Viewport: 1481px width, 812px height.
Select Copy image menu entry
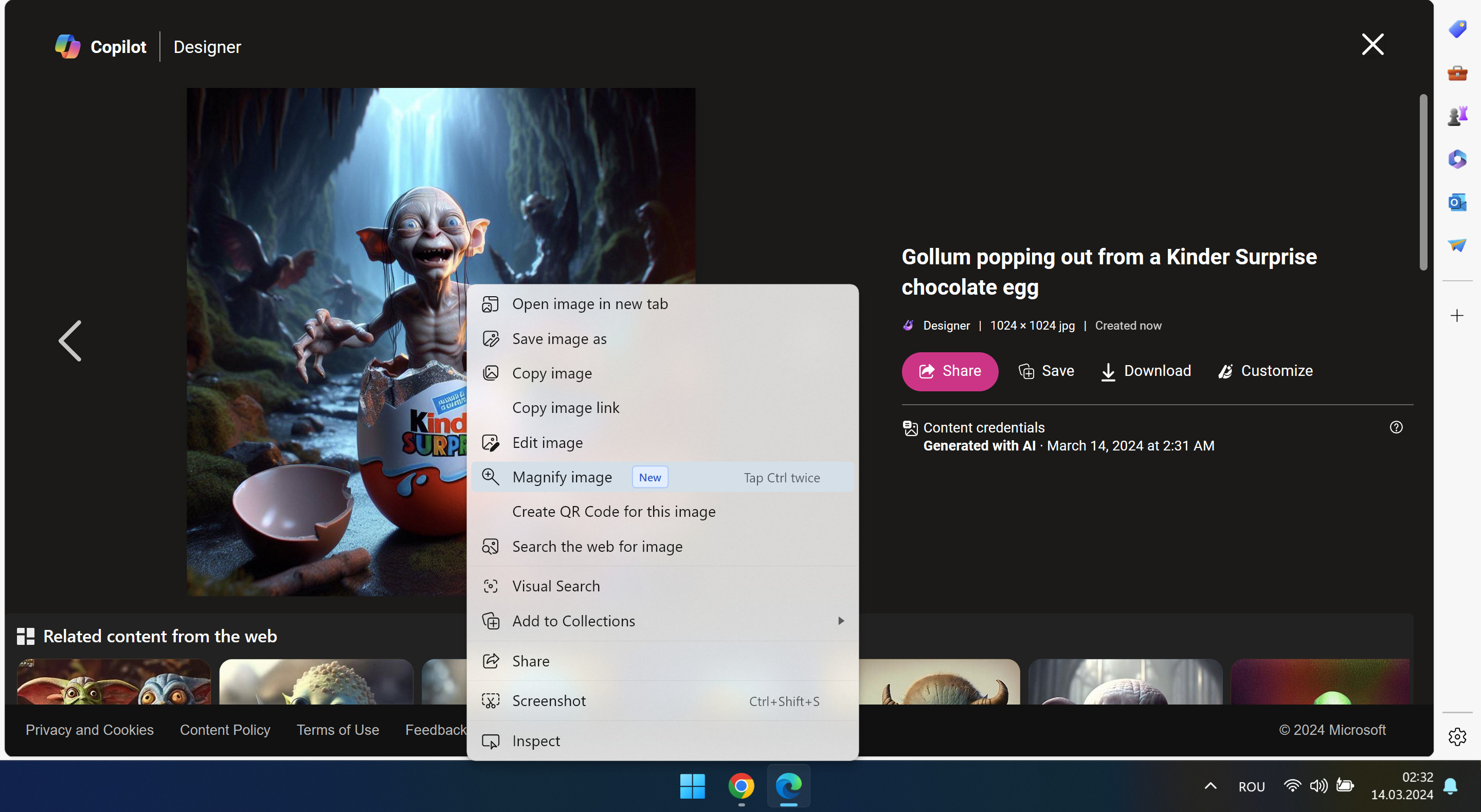[662, 373]
